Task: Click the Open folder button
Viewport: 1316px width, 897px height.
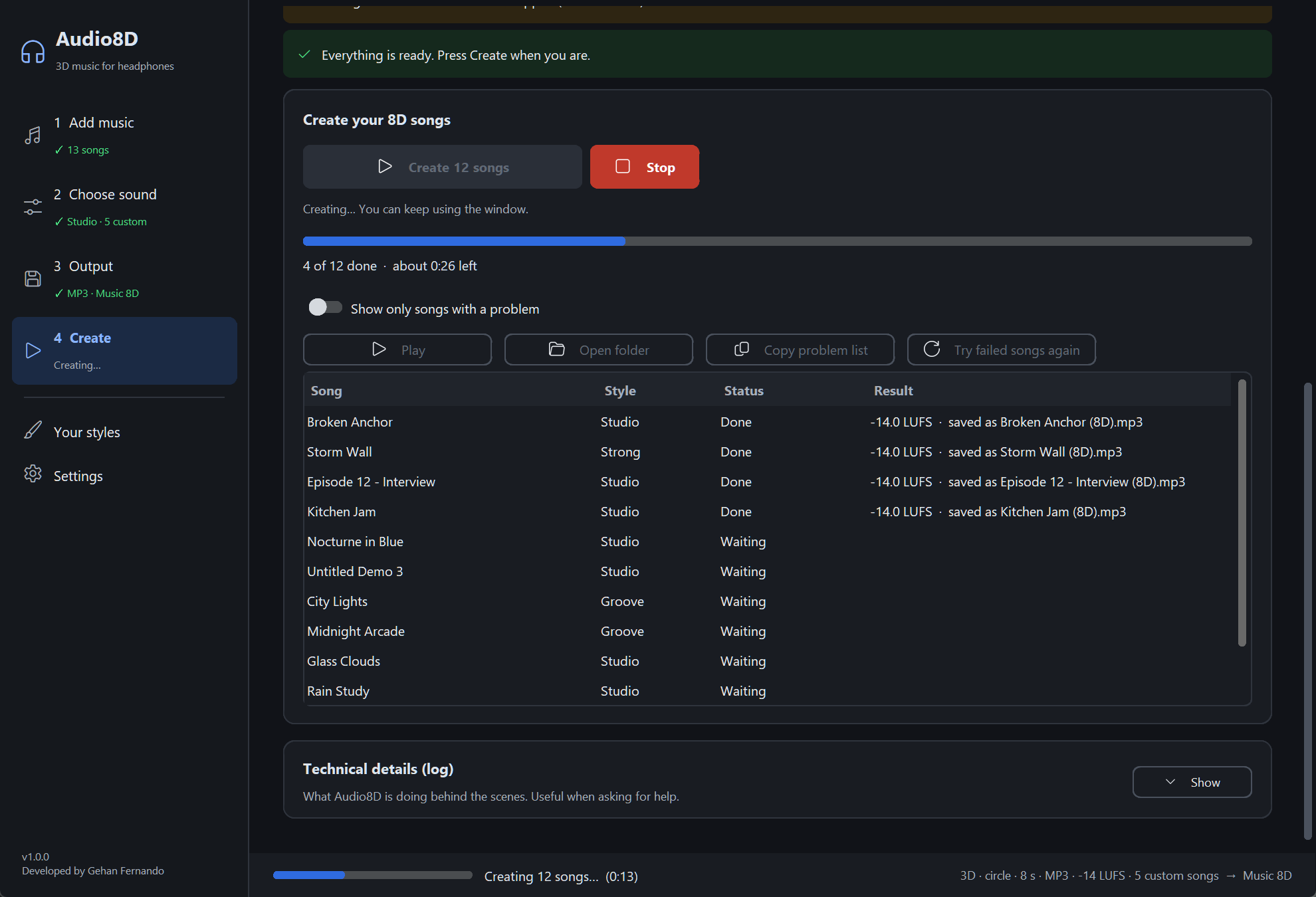Action: 598,349
